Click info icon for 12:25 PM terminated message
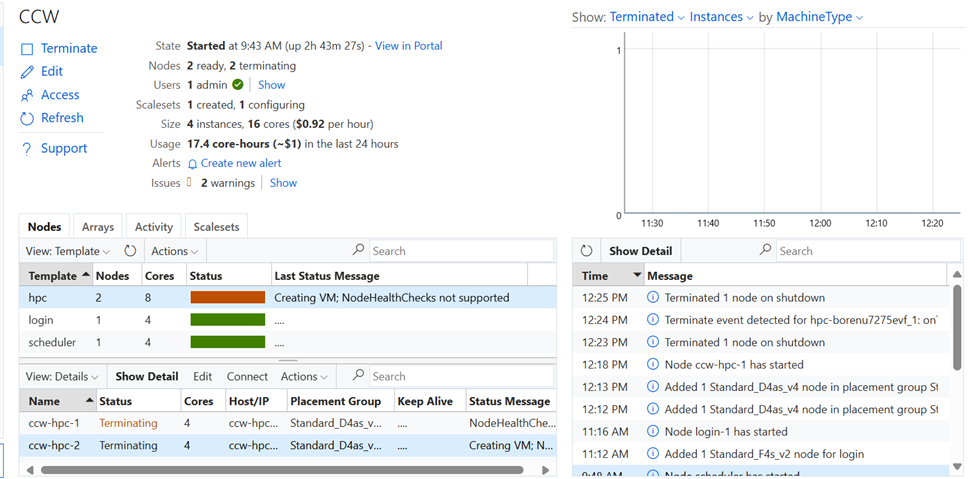Image resolution: width=975 pixels, height=479 pixels. (x=652, y=297)
